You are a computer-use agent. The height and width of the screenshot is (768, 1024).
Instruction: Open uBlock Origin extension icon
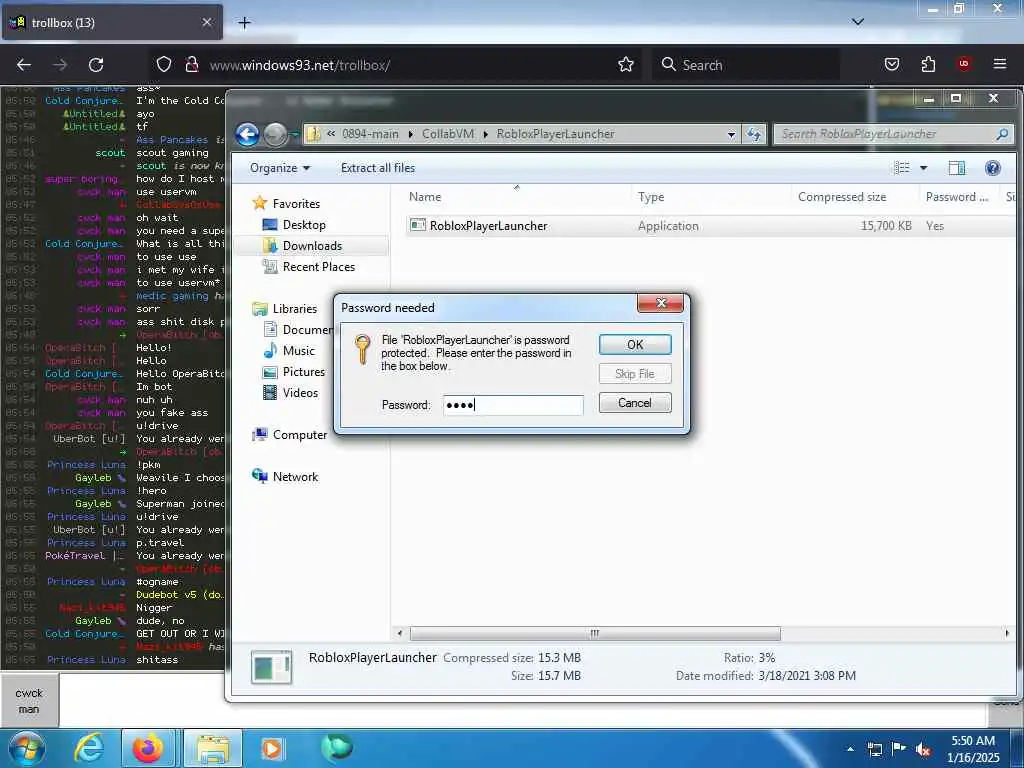pos(963,64)
